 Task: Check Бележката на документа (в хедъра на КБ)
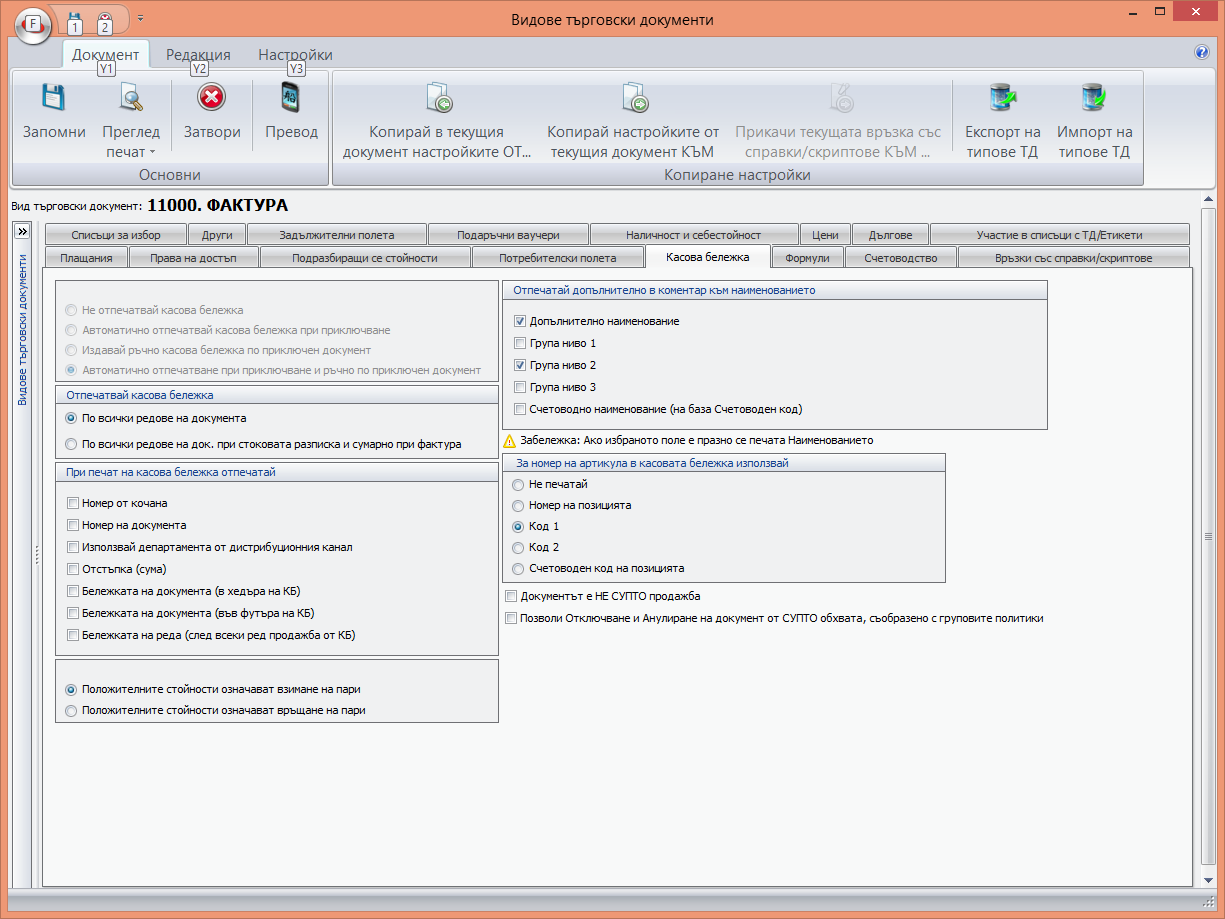[x=73, y=591]
